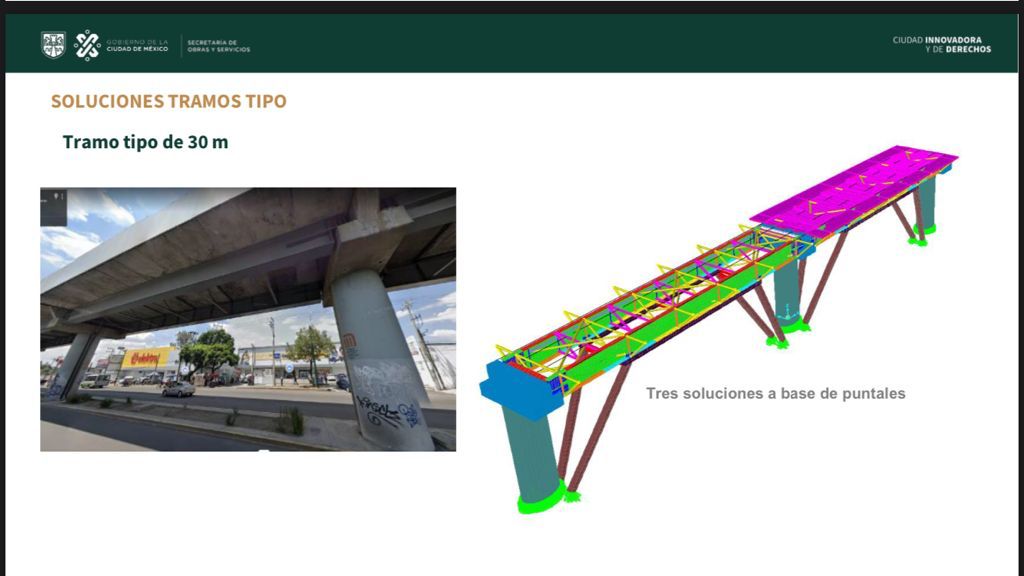Select the 'SOLUCIONES TRAMOS TIPO' heading

(x=168, y=101)
